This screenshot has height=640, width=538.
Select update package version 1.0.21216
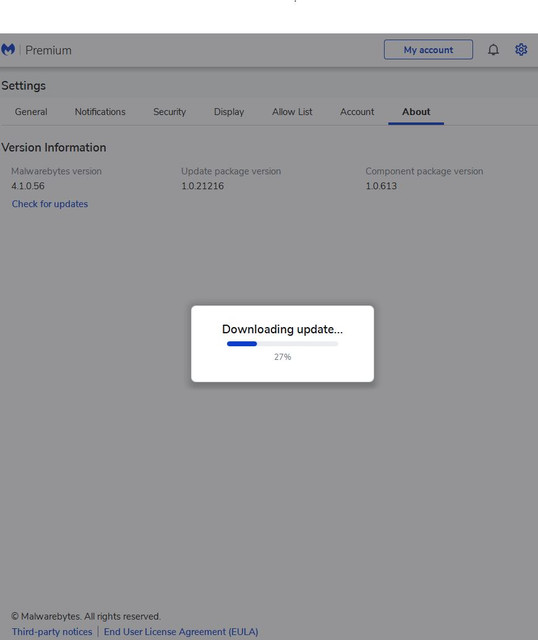click(x=202, y=186)
